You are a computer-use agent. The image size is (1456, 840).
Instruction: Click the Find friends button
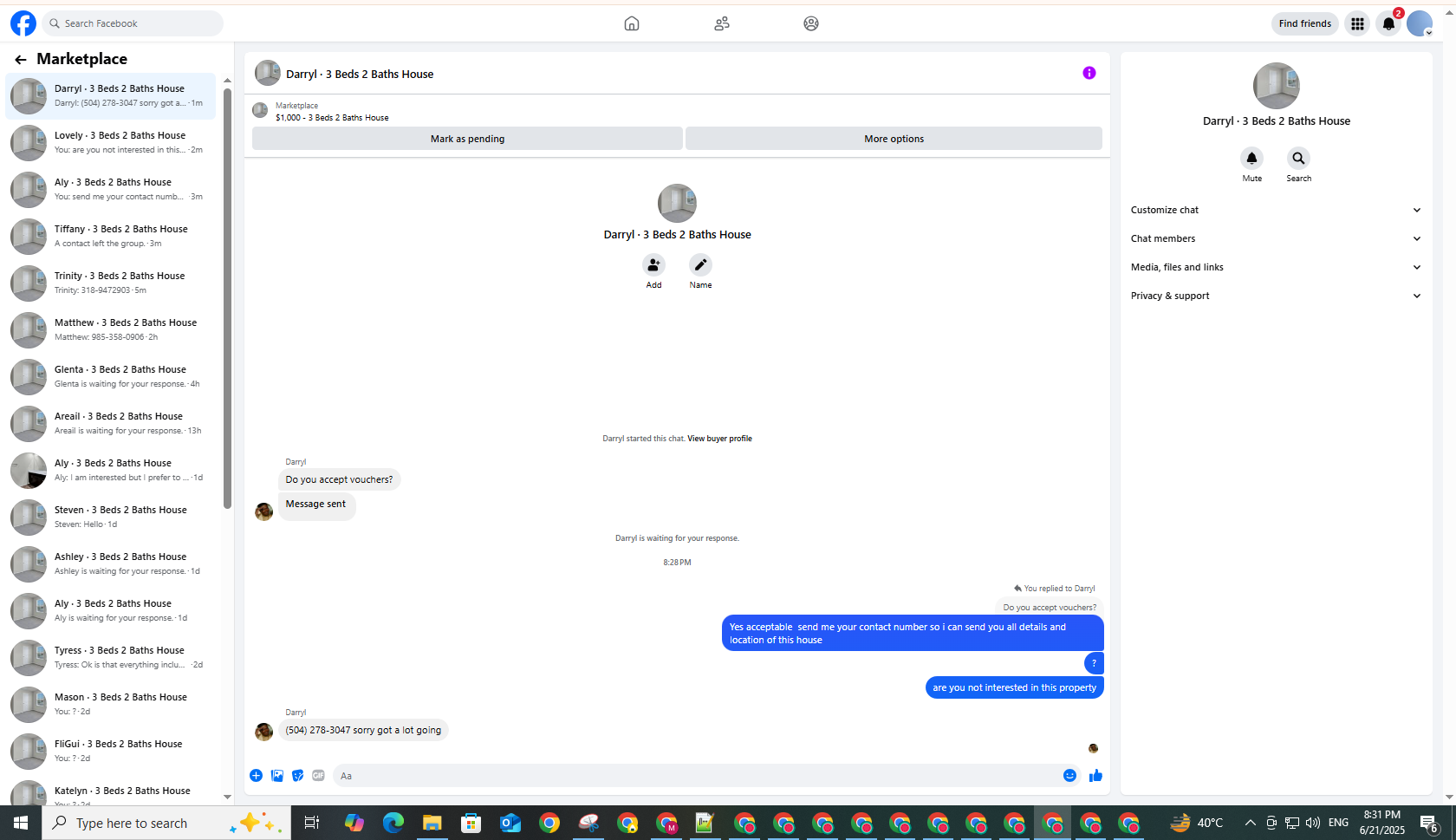(x=1304, y=23)
